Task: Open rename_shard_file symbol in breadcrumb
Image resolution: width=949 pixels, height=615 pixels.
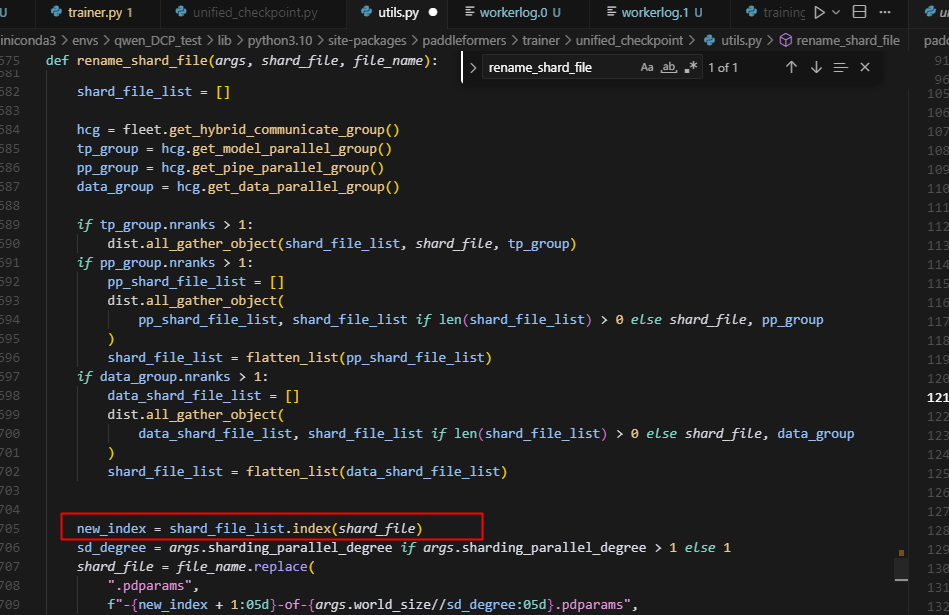Action: [847, 40]
